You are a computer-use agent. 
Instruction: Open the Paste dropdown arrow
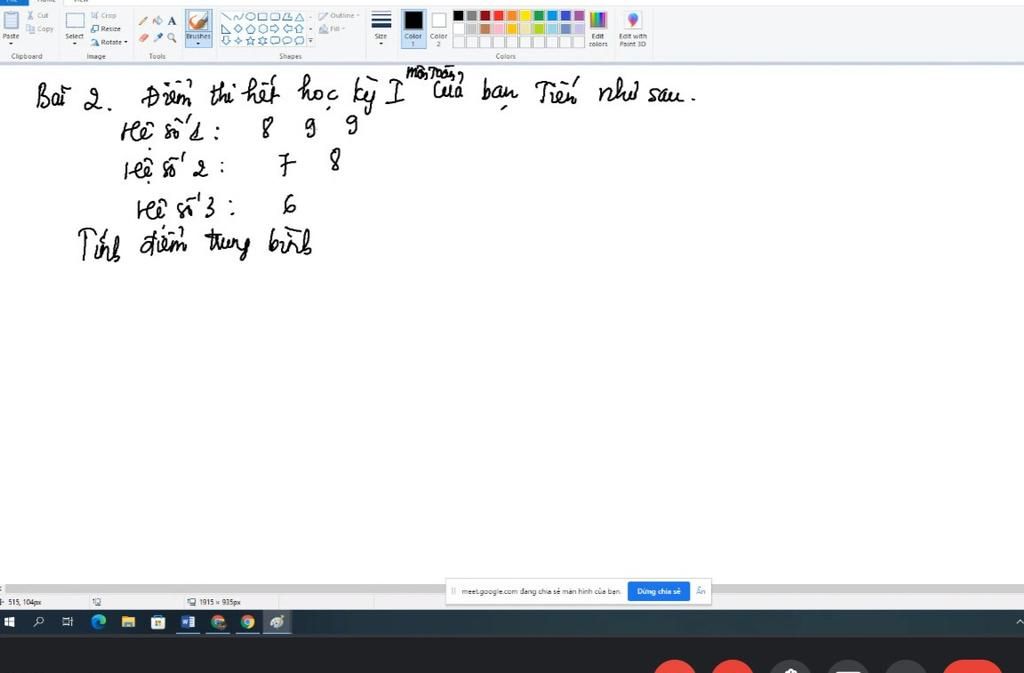(x=11, y=43)
